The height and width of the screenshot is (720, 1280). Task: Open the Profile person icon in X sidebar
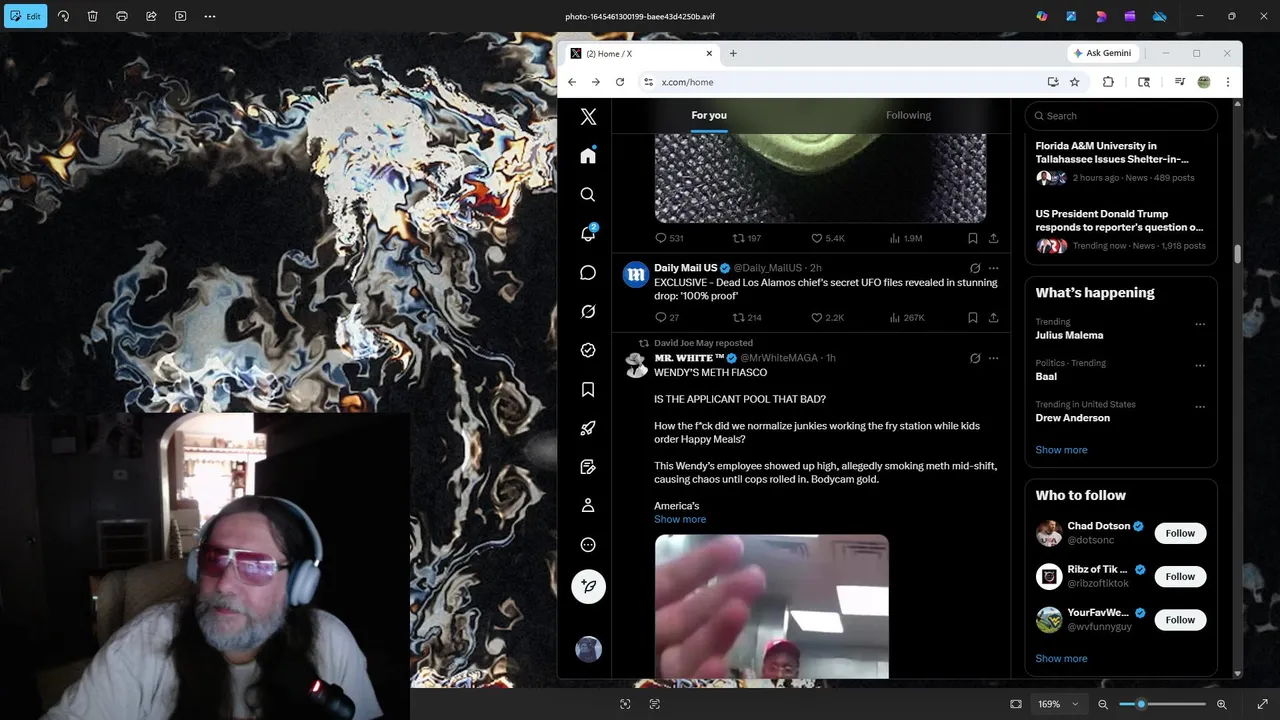(x=588, y=506)
